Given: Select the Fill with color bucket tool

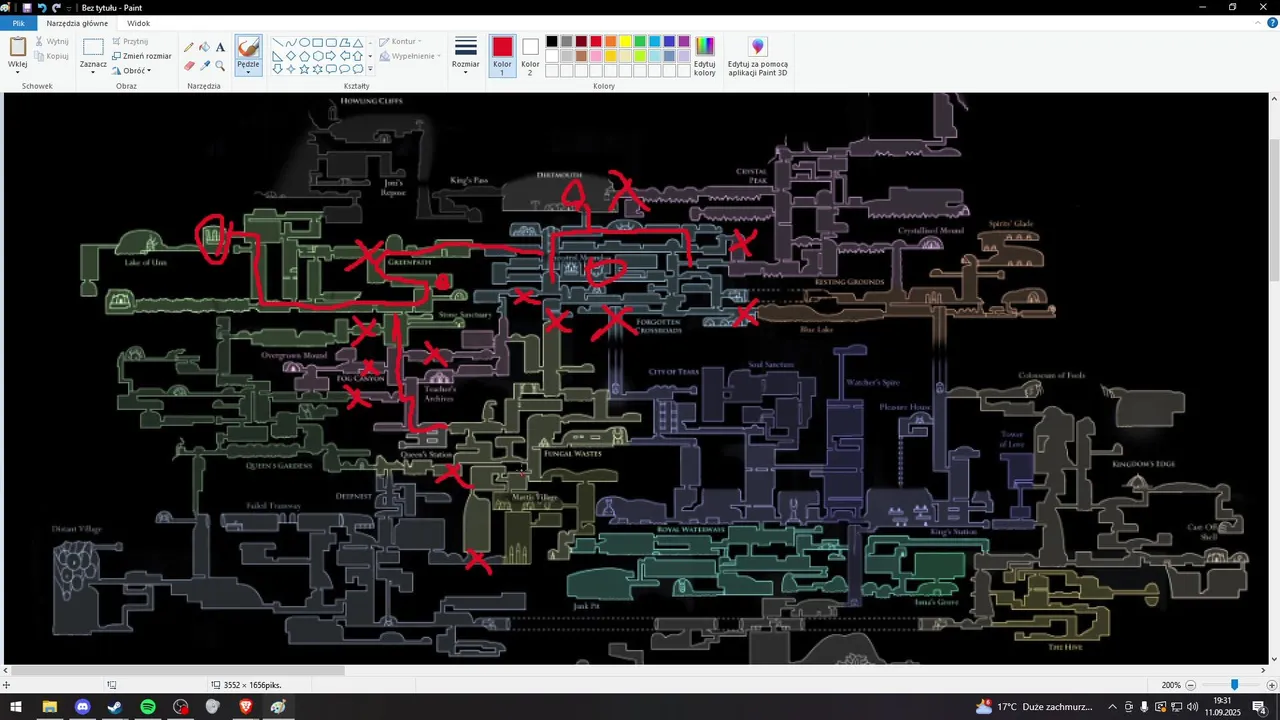Looking at the screenshot, I should (205, 47).
